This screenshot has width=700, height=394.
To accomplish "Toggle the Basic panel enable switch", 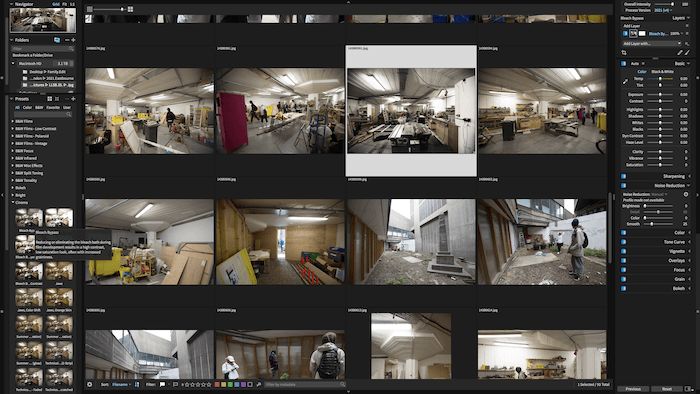I will (624, 64).
